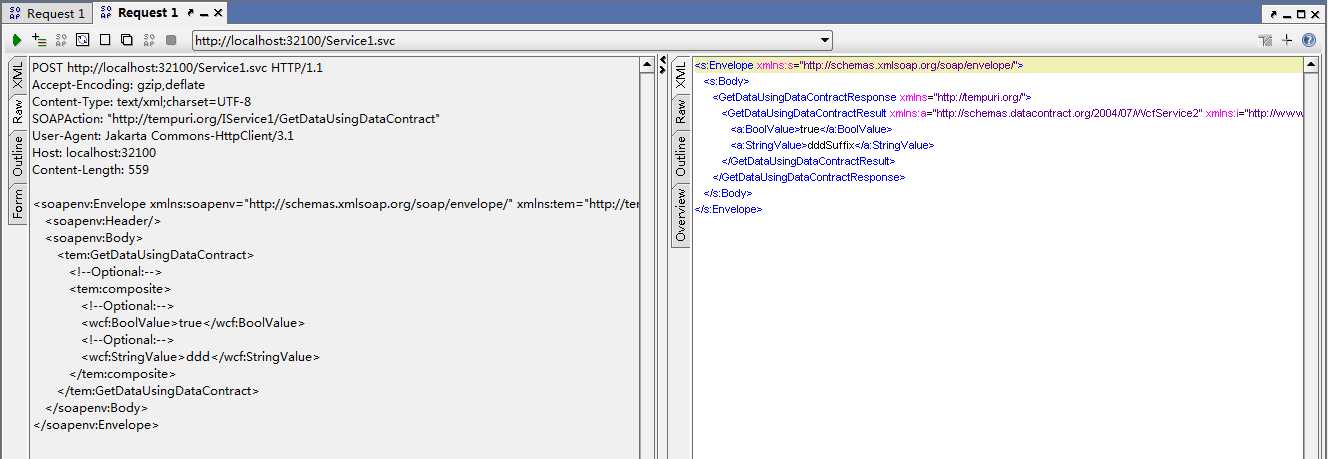Click the wcf:StringValue ddd line in request
Screen dimensions: 1328x459
[200, 357]
